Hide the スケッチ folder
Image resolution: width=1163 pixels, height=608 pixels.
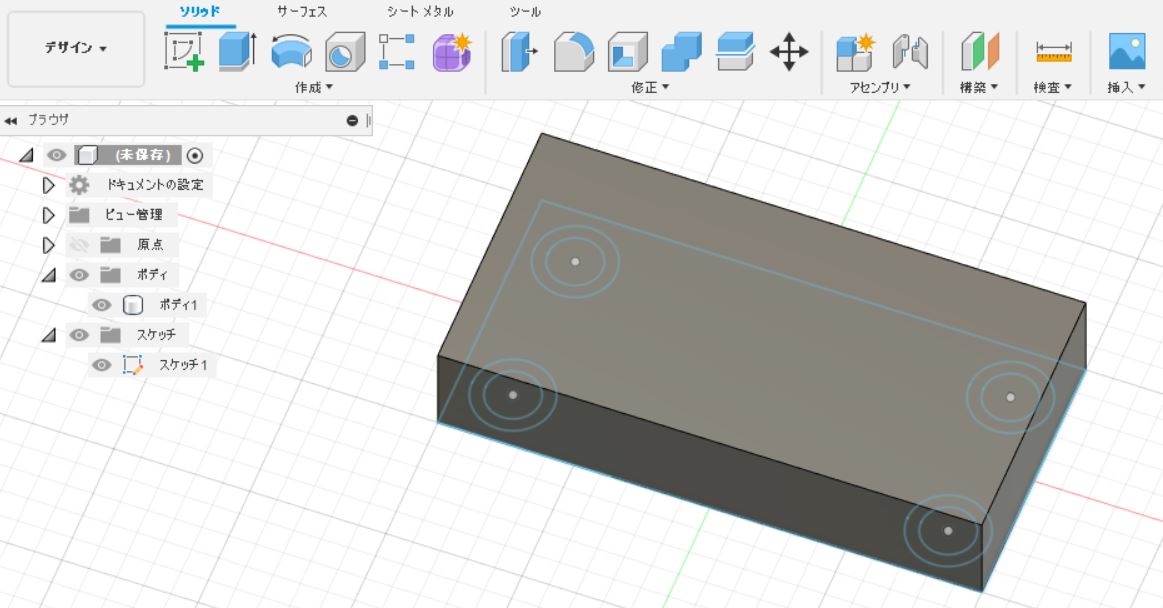coord(79,335)
